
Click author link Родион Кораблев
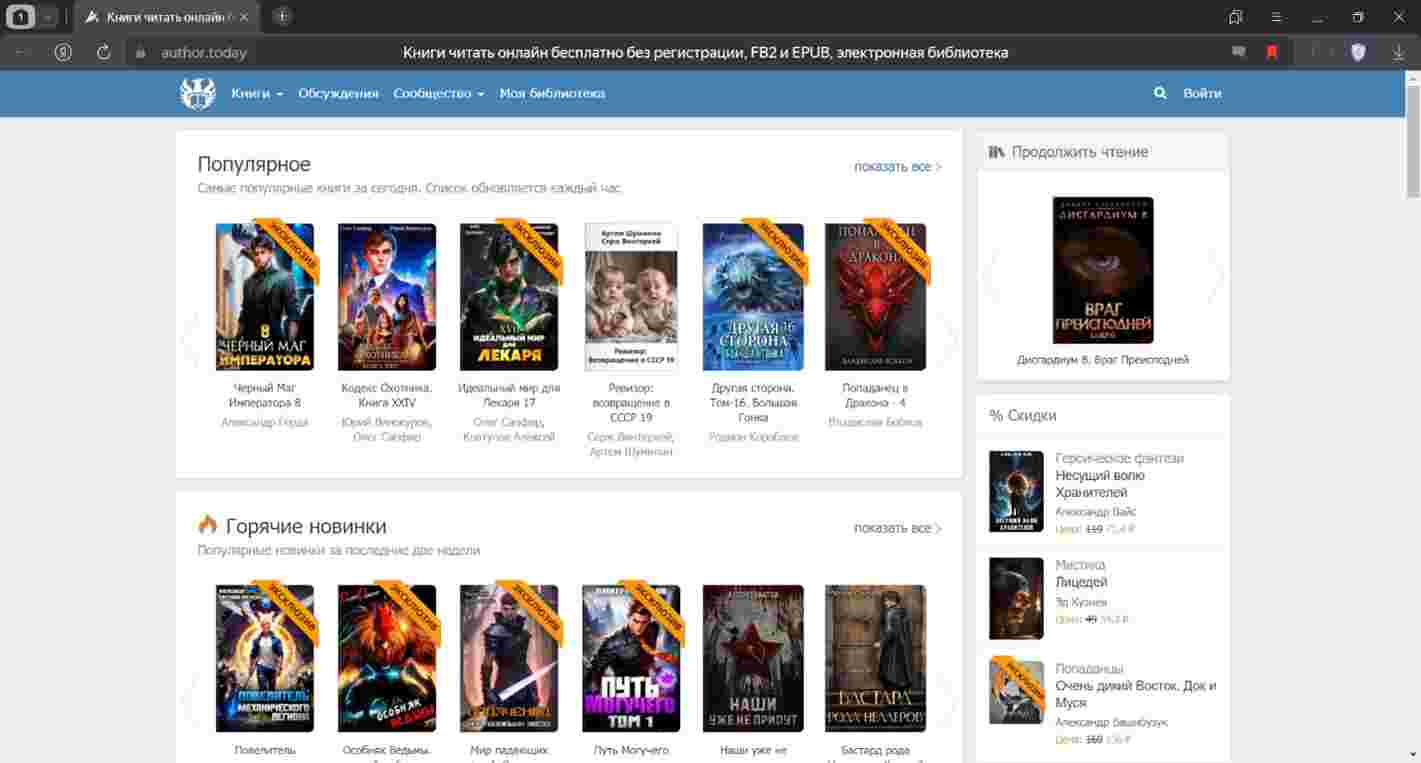[x=753, y=437]
